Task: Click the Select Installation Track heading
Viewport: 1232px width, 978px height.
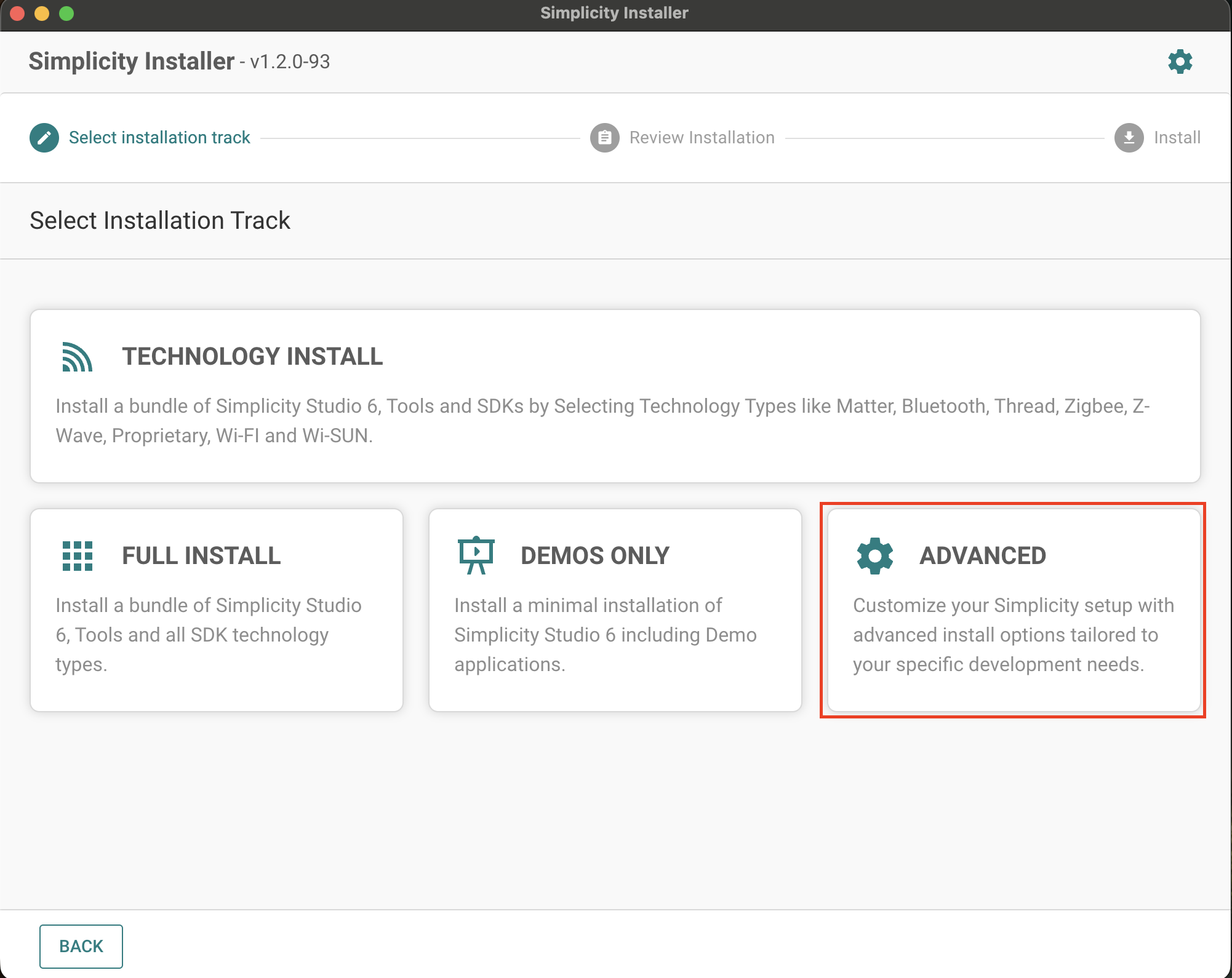Action: pyautogui.click(x=160, y=220)
